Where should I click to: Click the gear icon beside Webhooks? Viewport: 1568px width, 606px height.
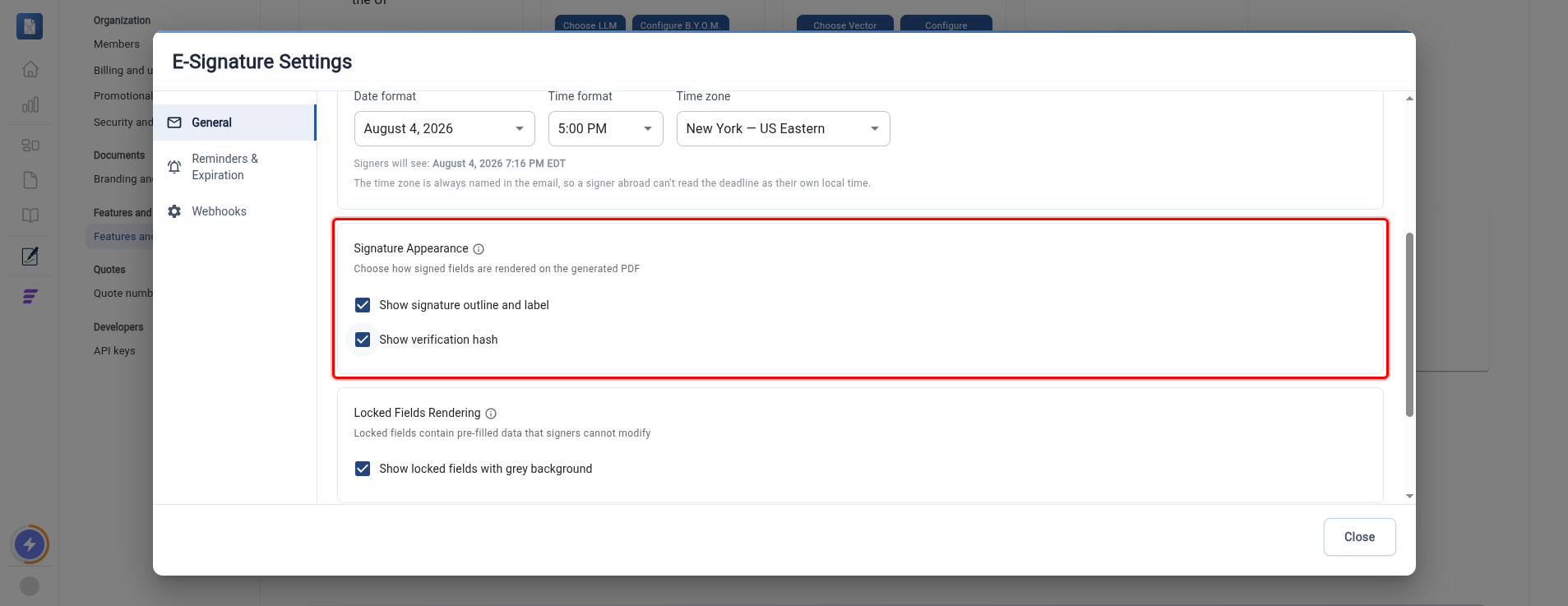coord(174,211)
